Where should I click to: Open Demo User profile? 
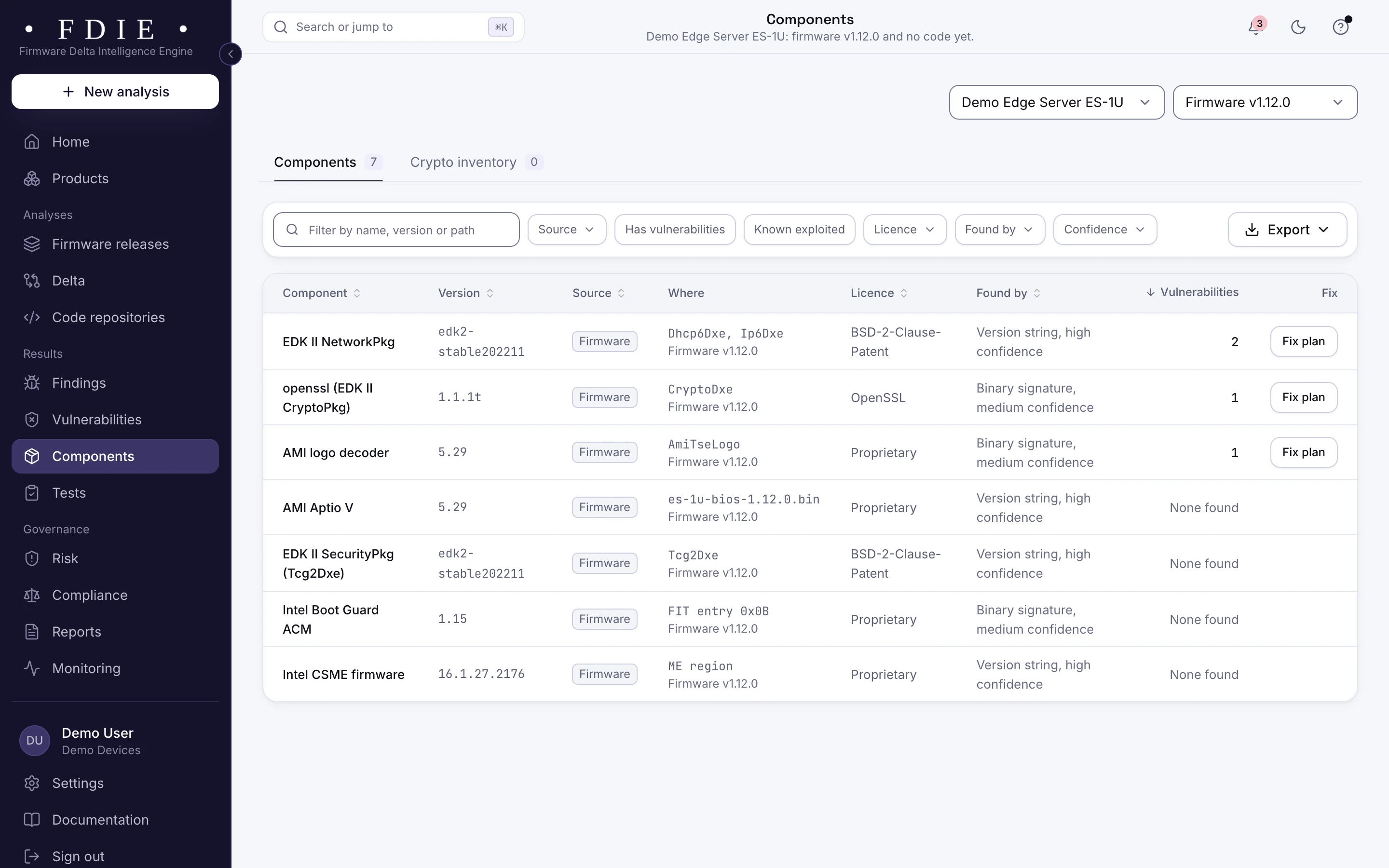point(115,741)
